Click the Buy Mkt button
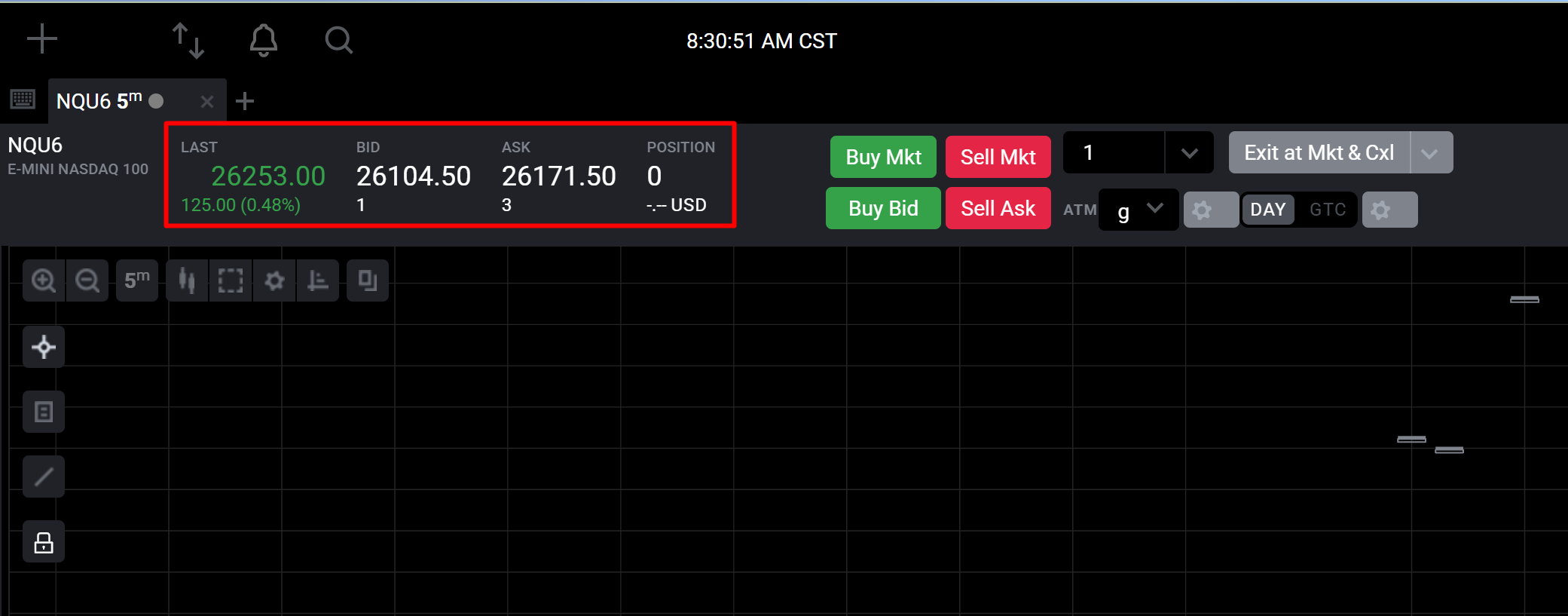The image size is (1568, 616). tap(882, 157)
